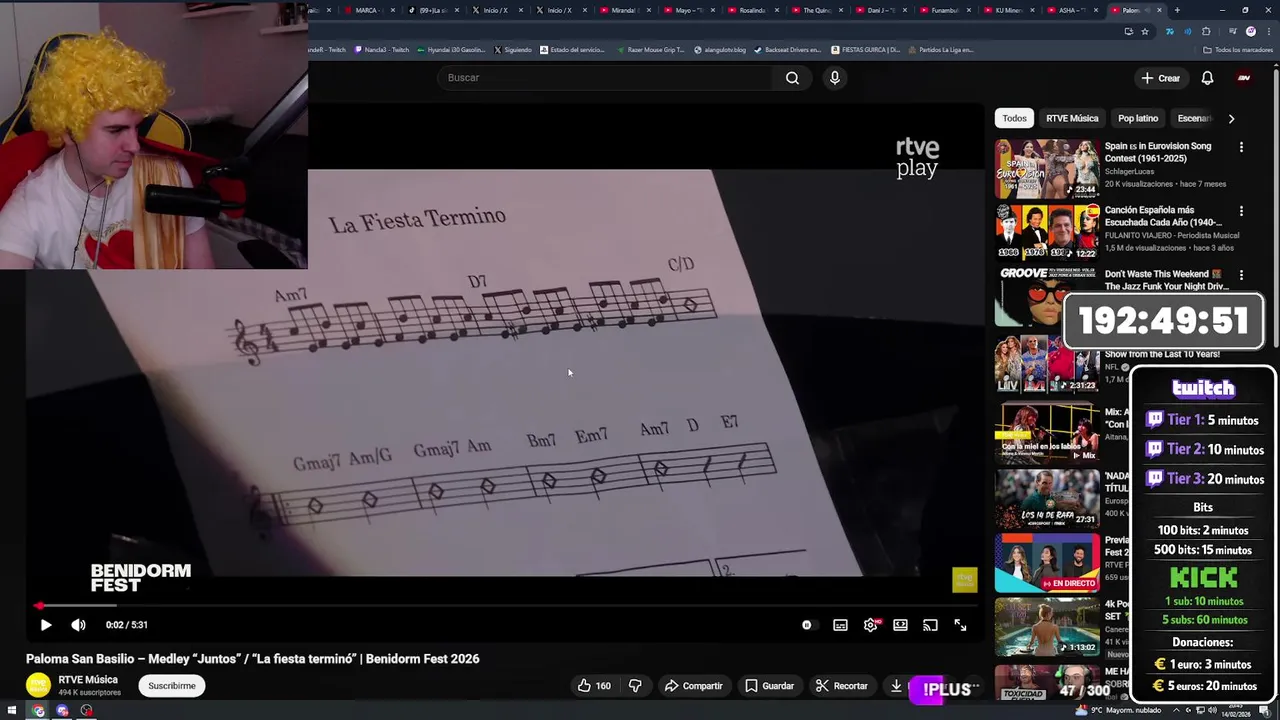Open alangulotv.blog bookmark
1280x720 pixels.
(x=720, y=50)
